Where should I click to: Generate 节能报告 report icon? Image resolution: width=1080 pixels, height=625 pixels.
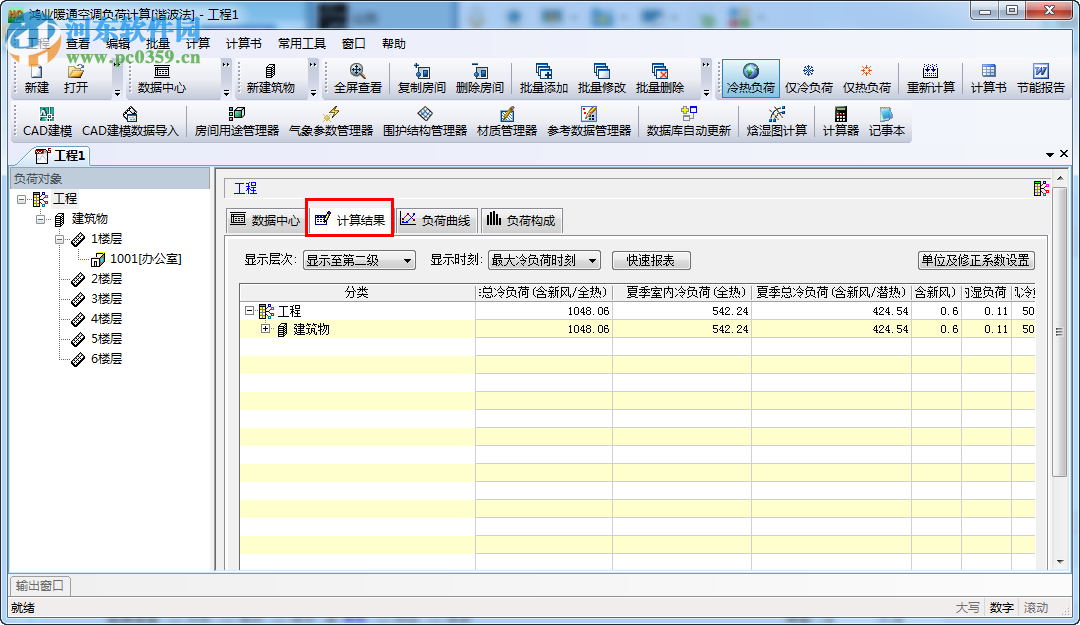[1041, 79]
